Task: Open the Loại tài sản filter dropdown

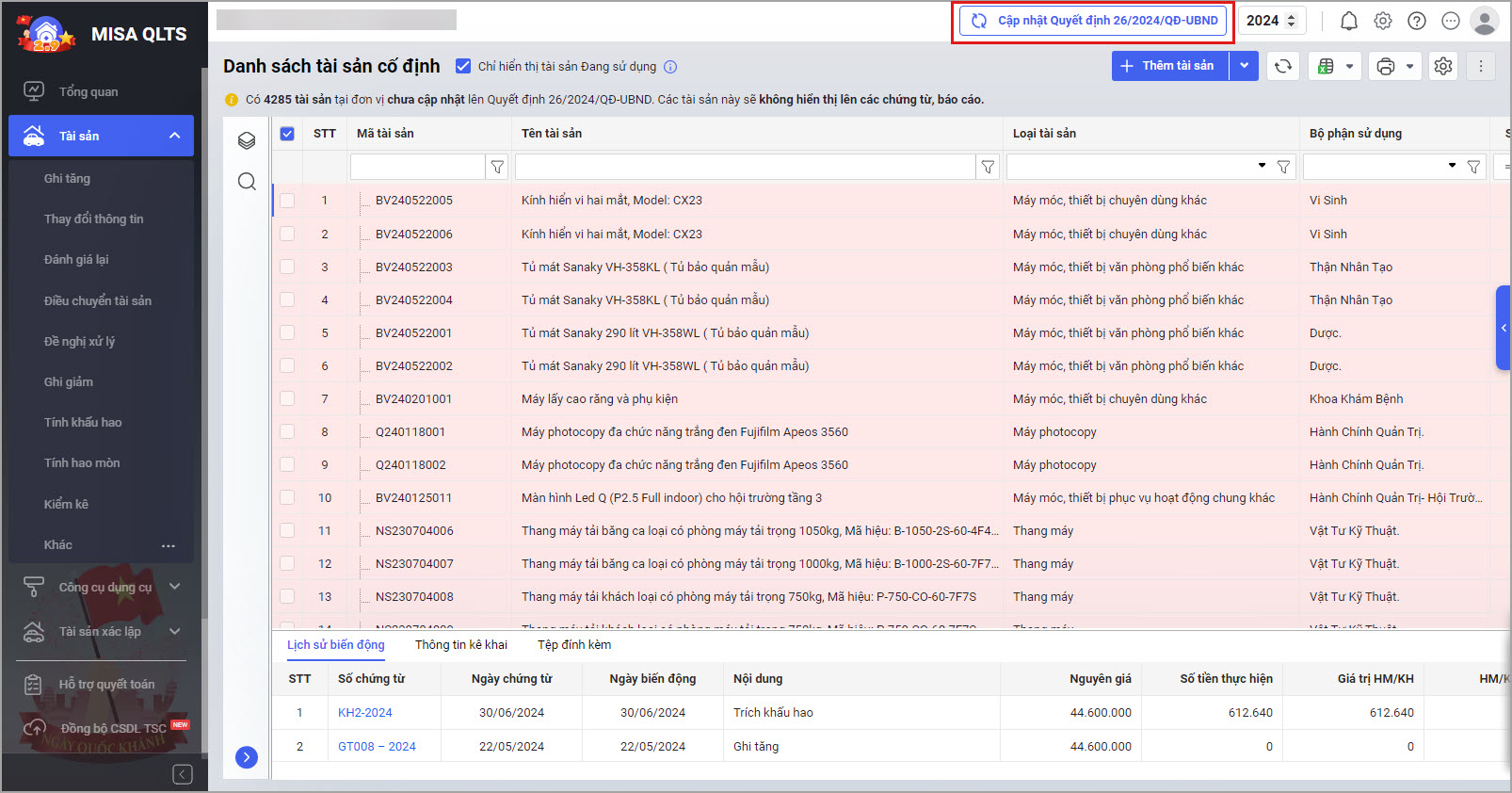Action: click(1262, 167)
